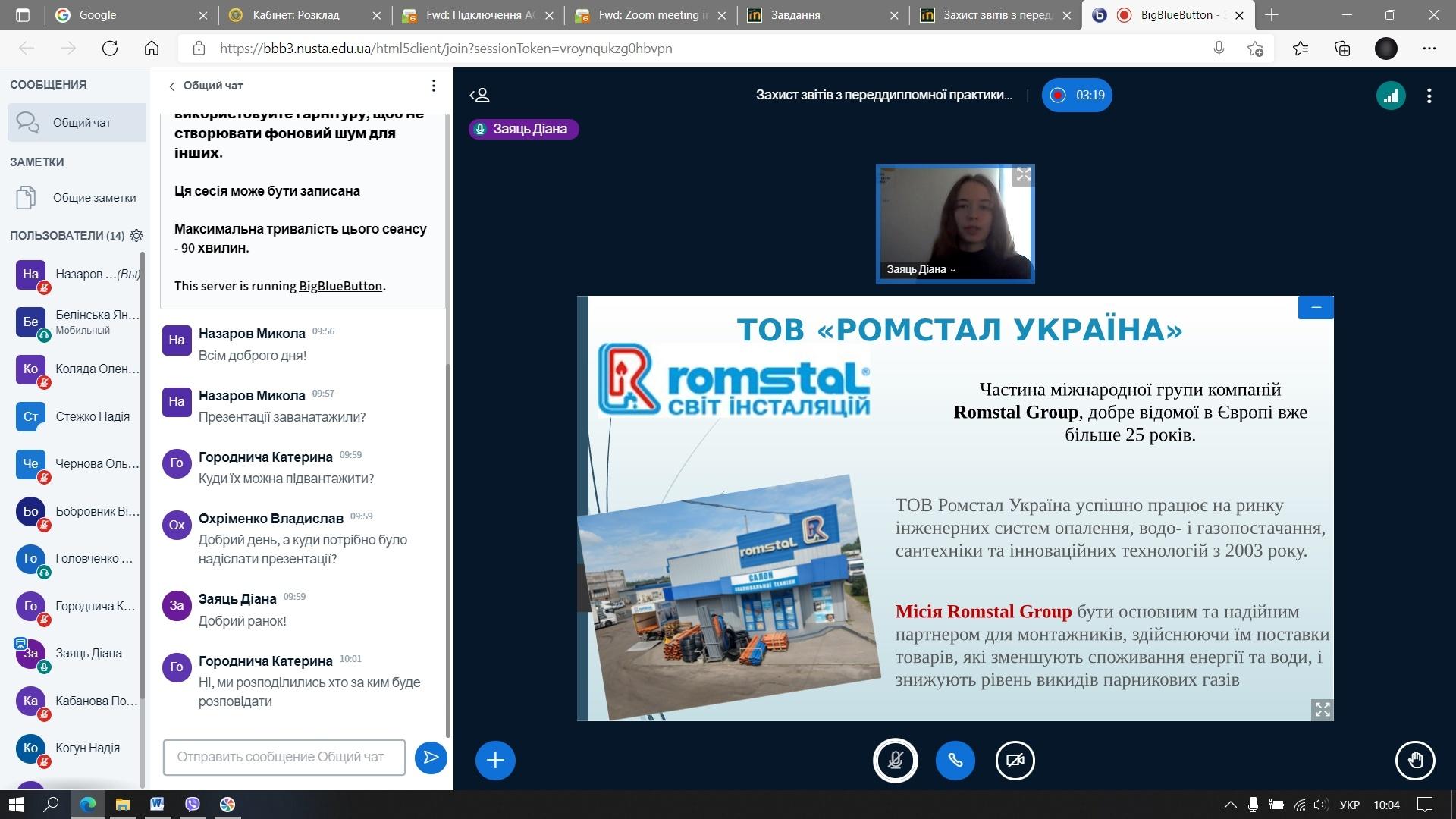Open Word from the taskbar
1456x819 pixels.
(x=157, y=805)
